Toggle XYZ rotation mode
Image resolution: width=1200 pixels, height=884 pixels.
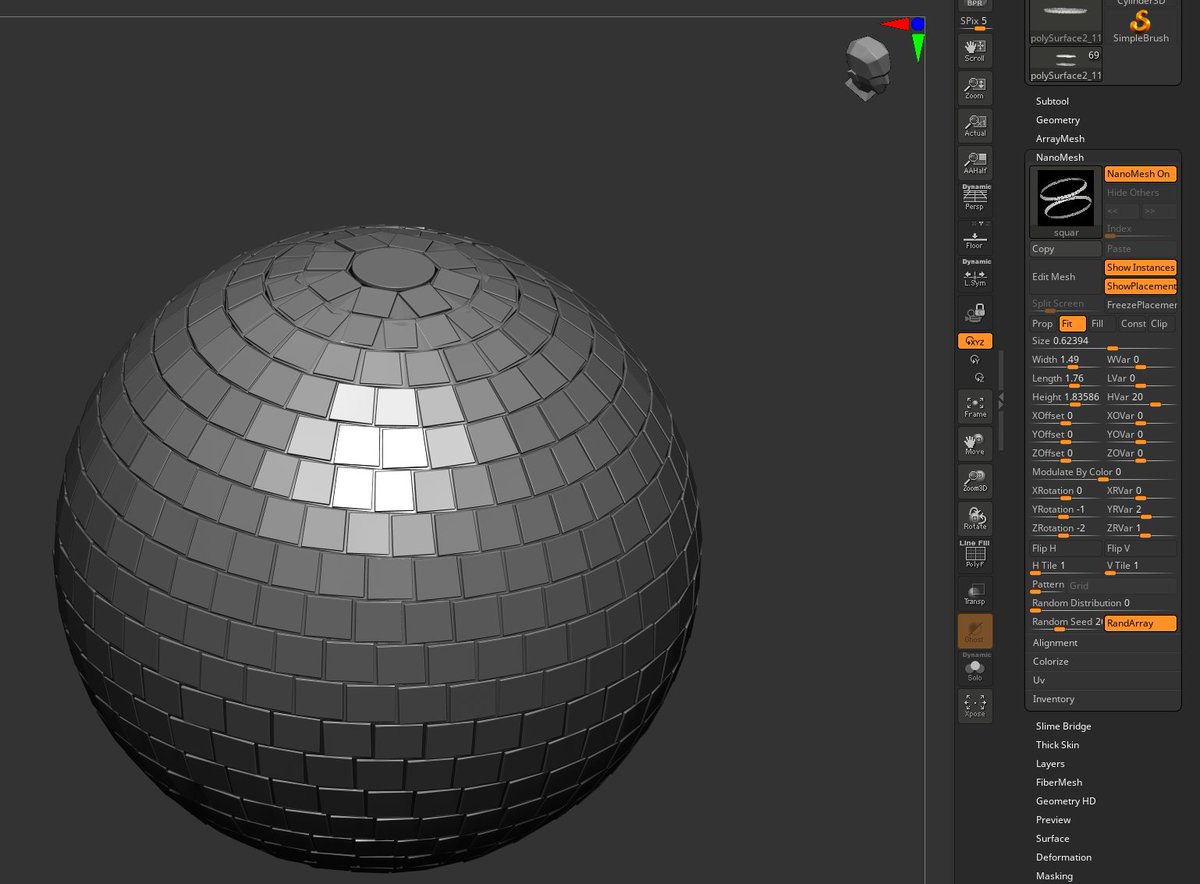pyautogui.click(x=974, y=341)
